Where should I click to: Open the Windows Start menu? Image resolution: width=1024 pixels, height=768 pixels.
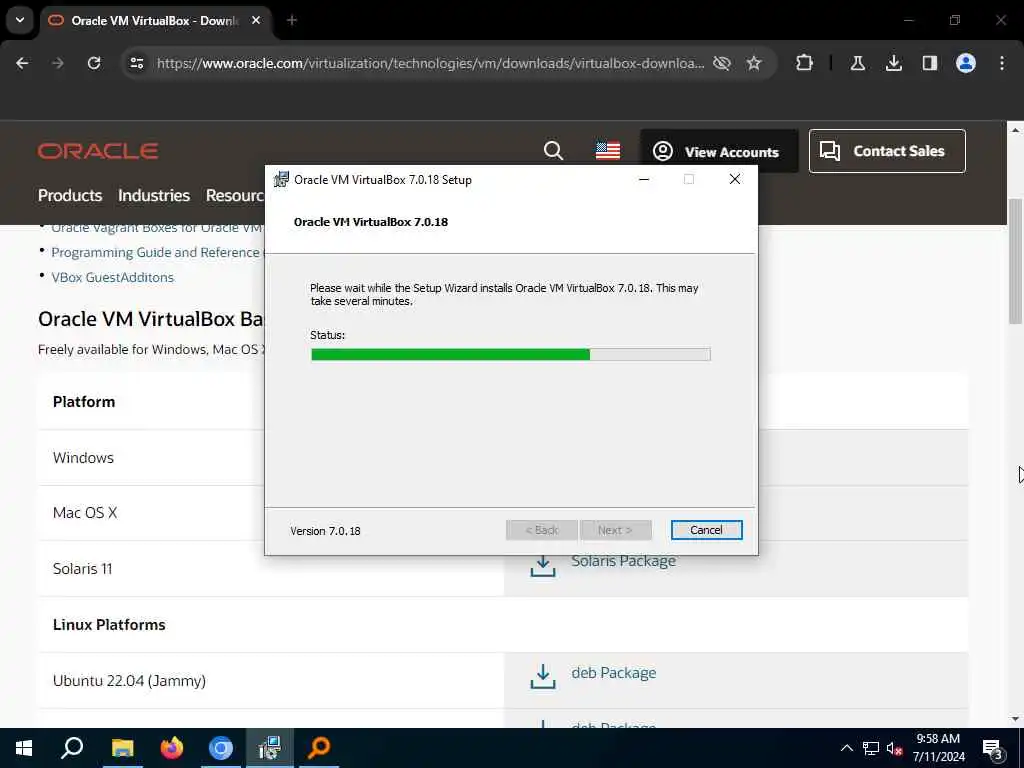click(x=24, y=748)
